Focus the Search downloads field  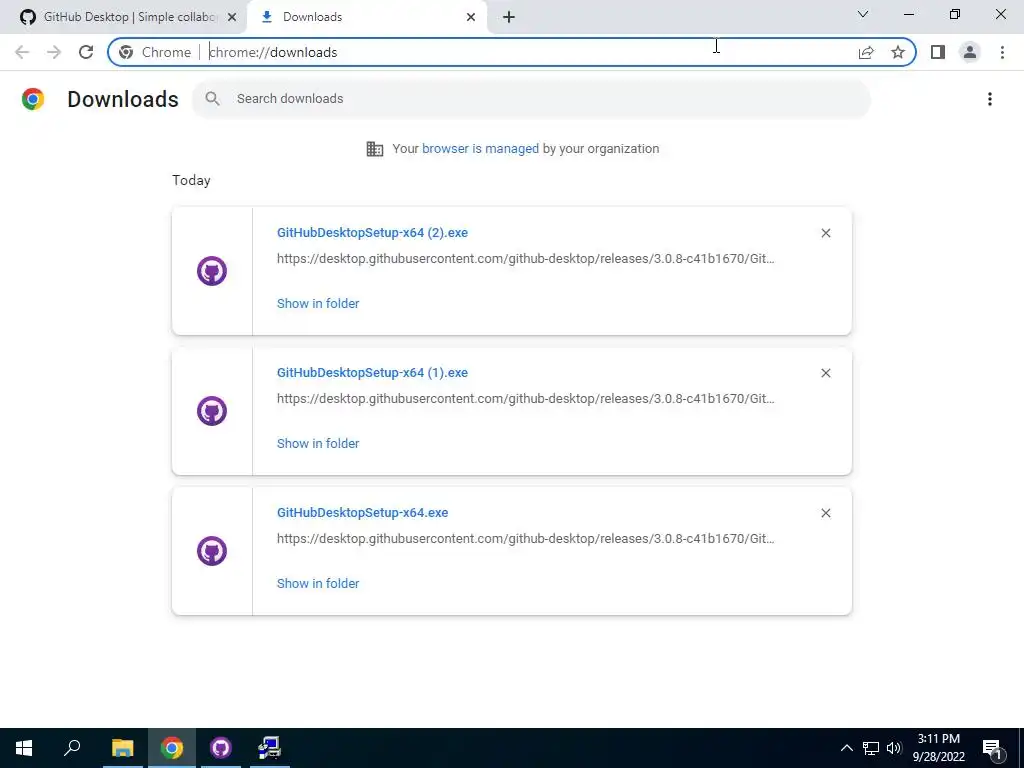point(531,99)
